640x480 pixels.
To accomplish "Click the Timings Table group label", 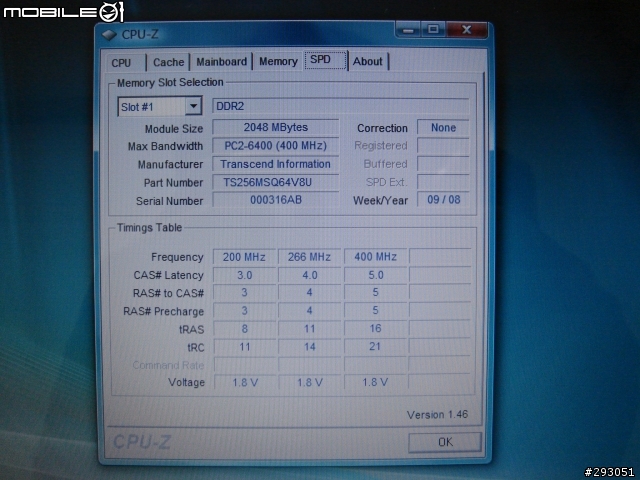I will click(149, 227).
